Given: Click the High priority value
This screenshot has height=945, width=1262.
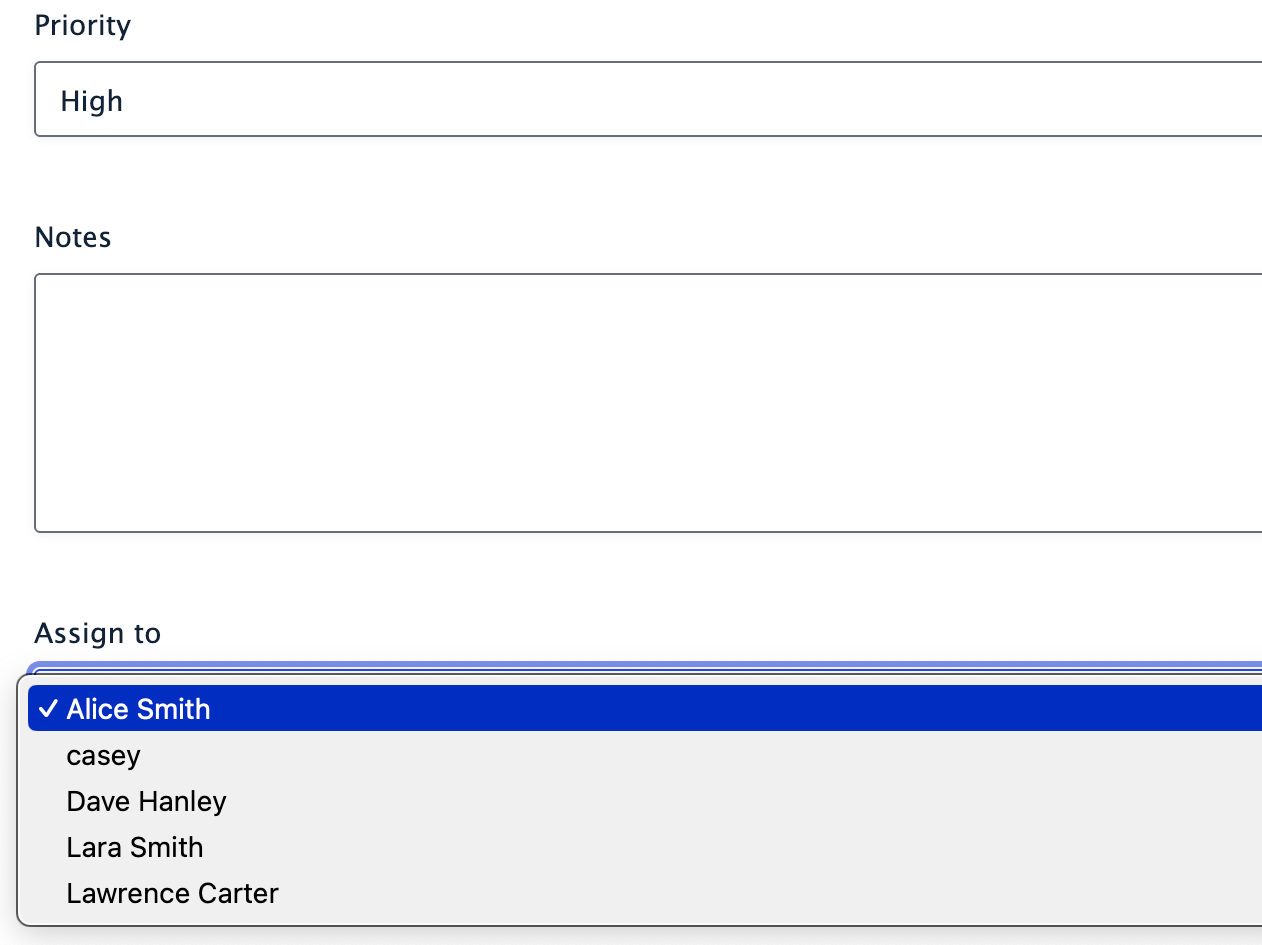Looking at the screenshot, I should point(92,100).
